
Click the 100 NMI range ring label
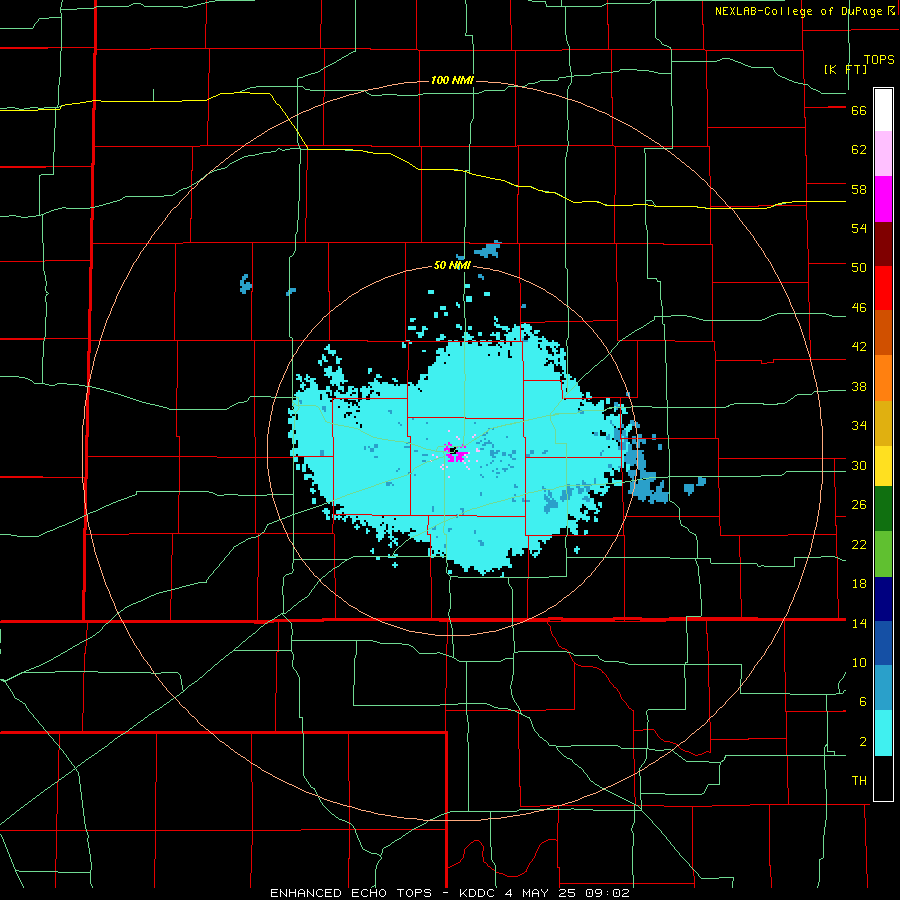452,80
